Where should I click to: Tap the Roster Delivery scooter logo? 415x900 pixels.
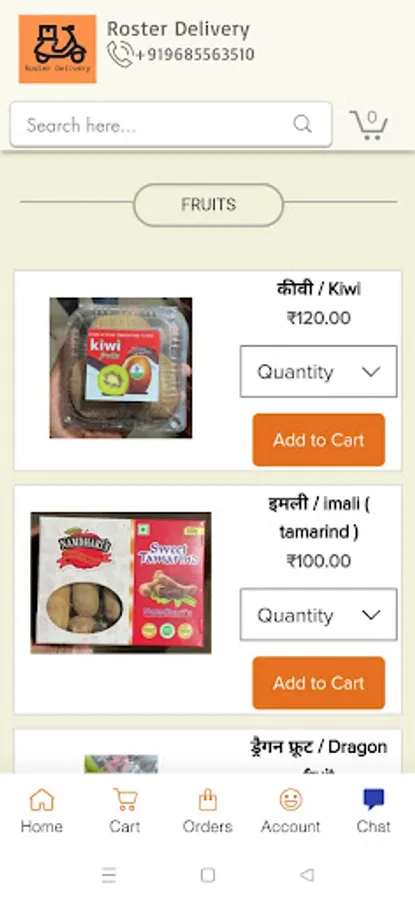pyautogui.click(x=57, y=49)
